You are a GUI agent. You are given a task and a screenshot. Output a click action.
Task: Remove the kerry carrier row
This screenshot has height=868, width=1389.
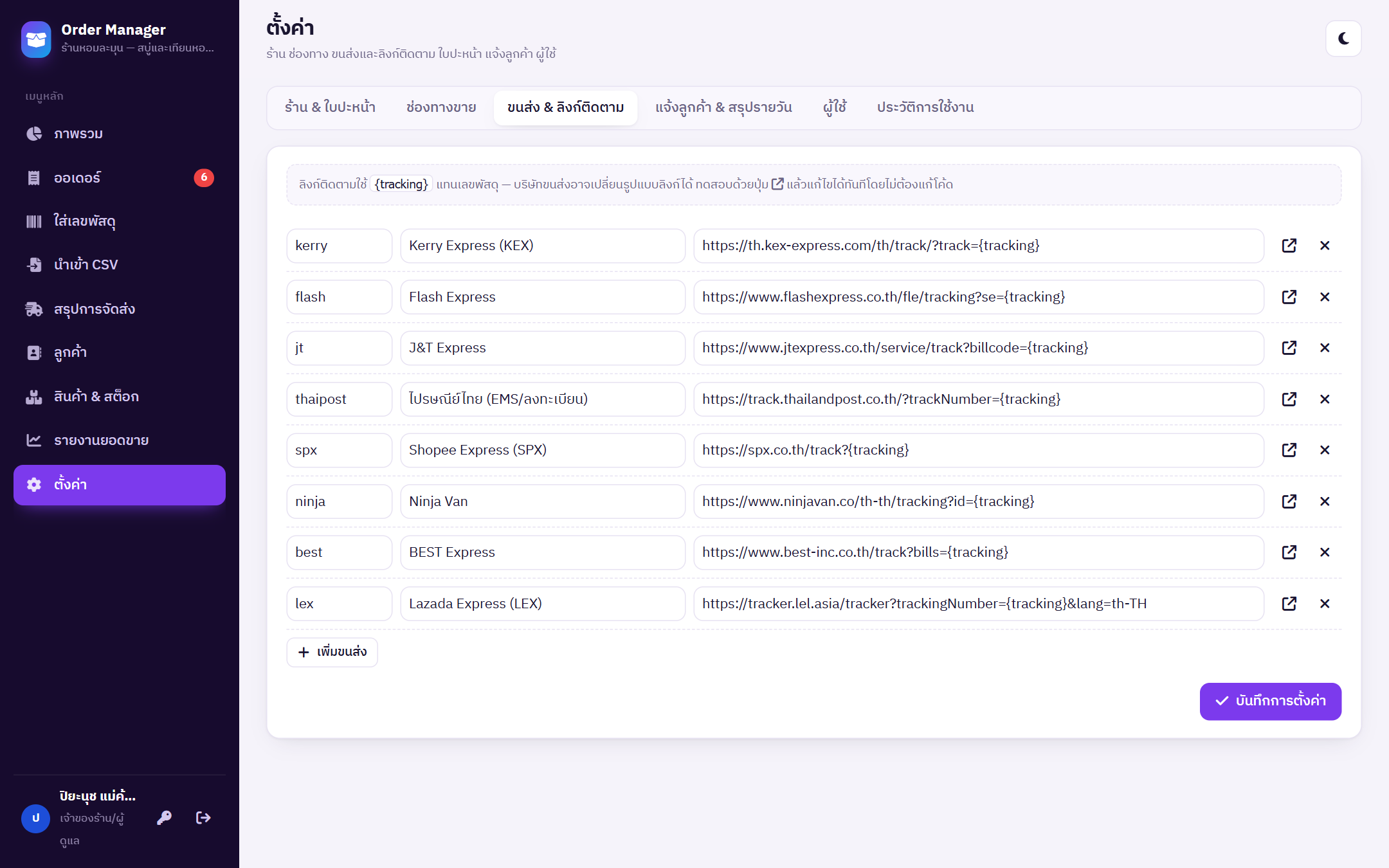1325,246
